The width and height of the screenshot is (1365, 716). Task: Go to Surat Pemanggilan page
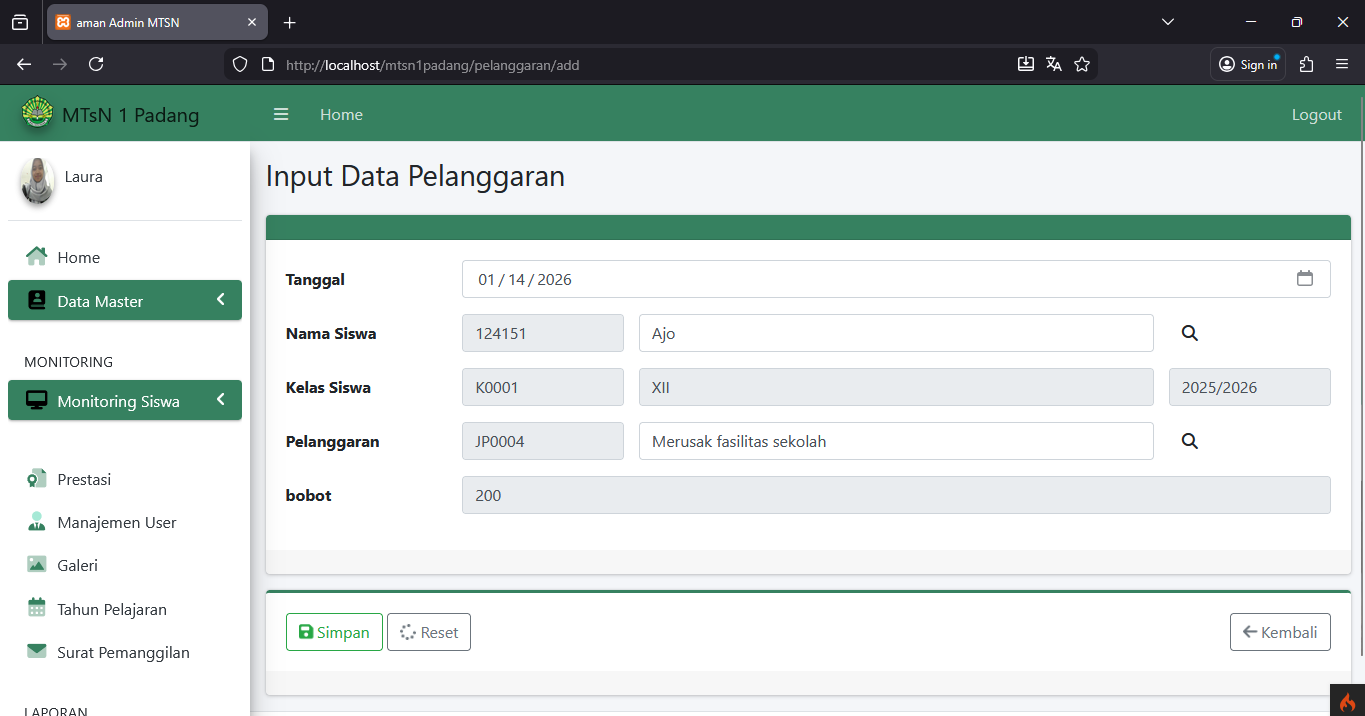(x=123, y=652)
